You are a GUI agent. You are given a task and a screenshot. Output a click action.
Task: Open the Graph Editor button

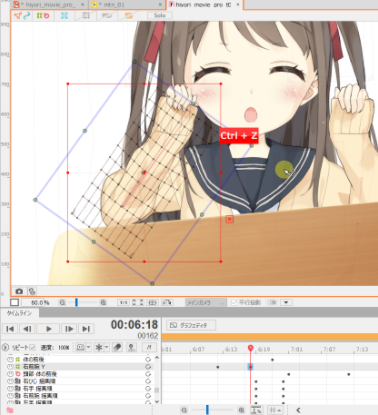click(191, 325)
